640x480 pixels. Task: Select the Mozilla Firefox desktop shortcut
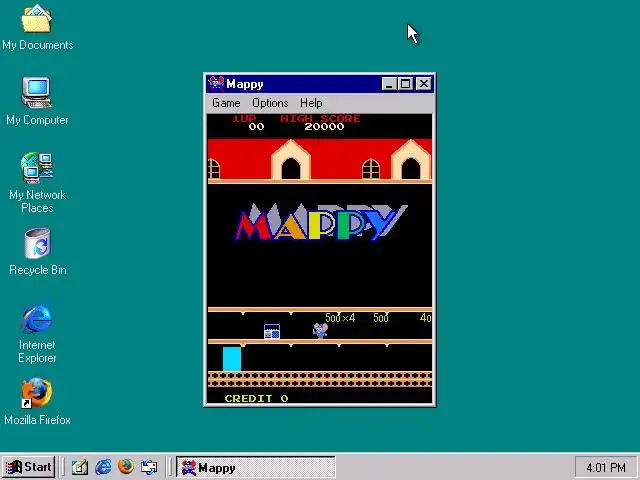(37, 402)
